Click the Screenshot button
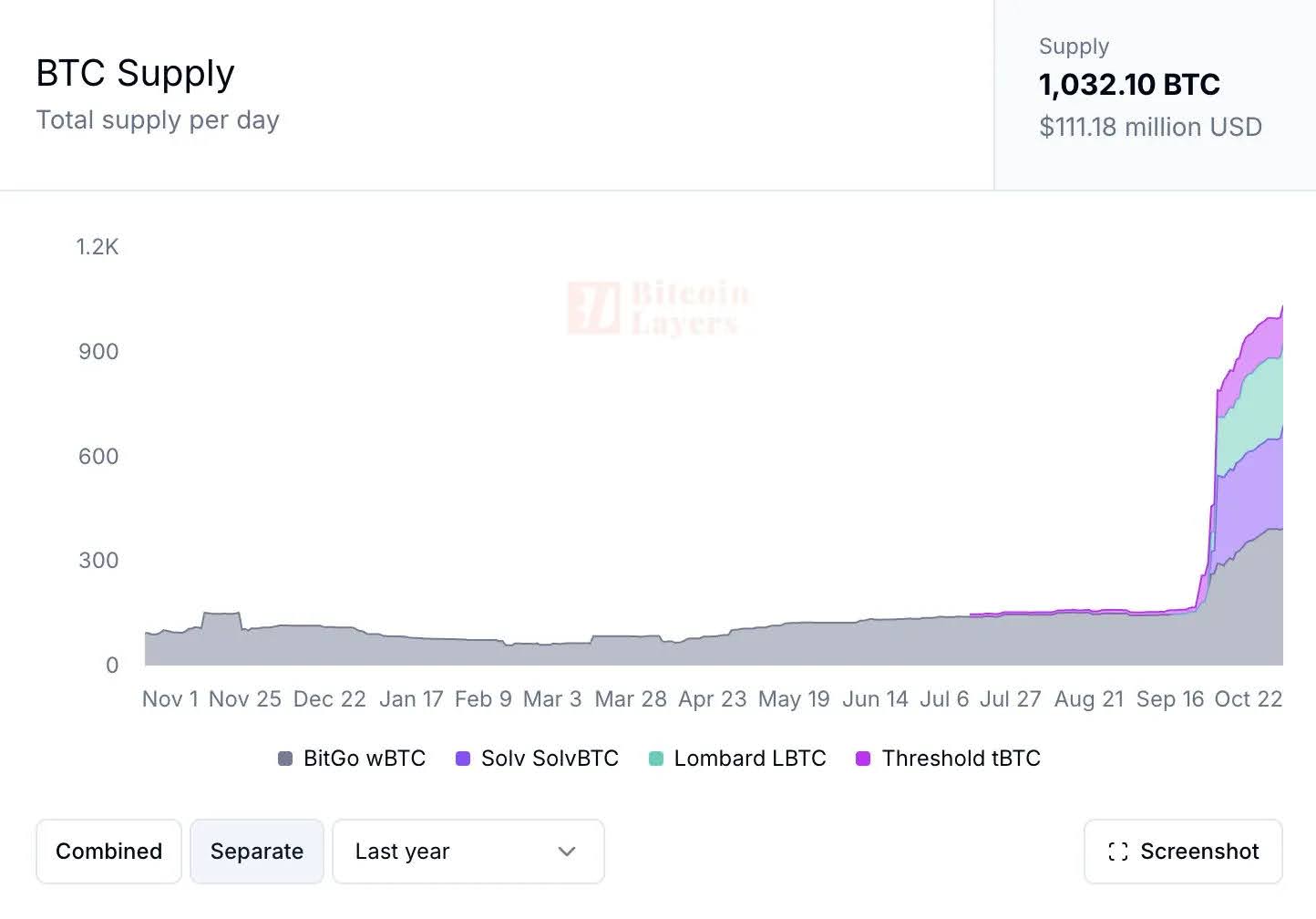Screen dimensions: 1316x919 coord(1182,851)
